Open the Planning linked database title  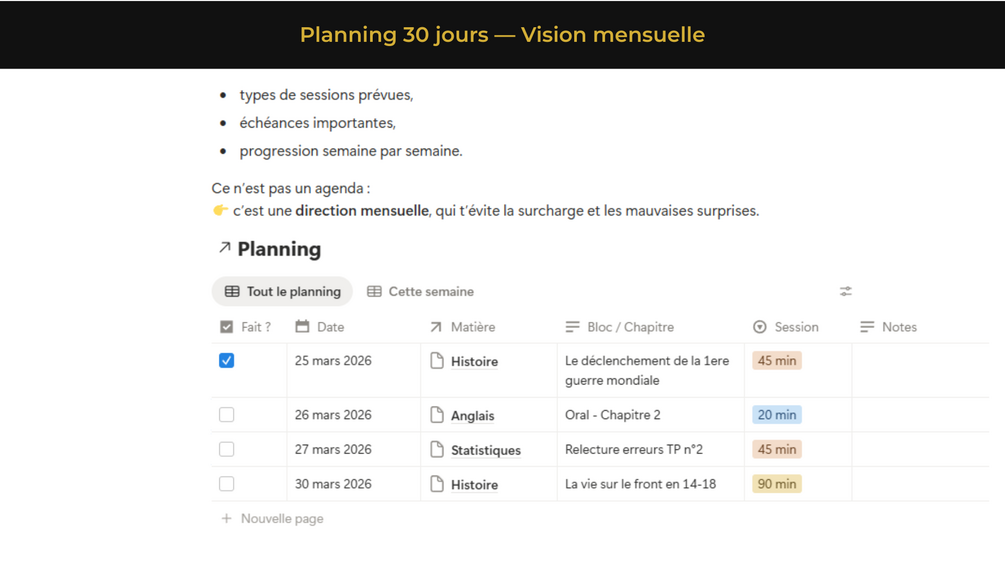coord(279,249)
